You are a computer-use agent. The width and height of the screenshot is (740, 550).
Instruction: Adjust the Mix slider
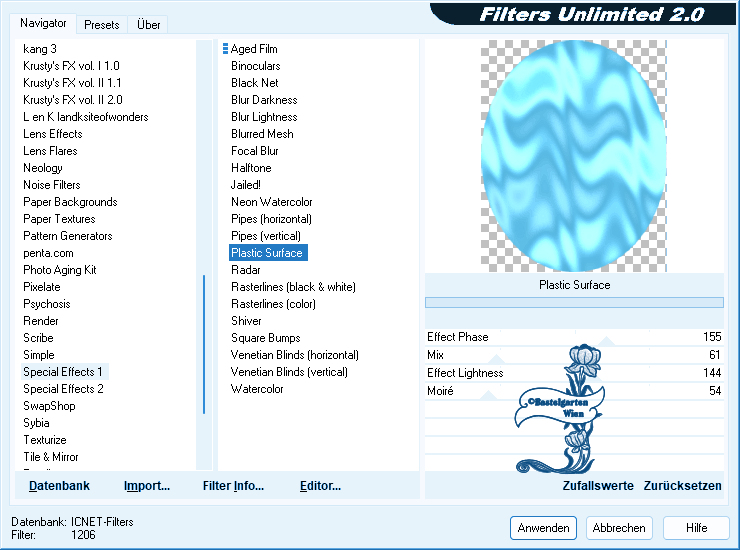click(x=574, y=355)
